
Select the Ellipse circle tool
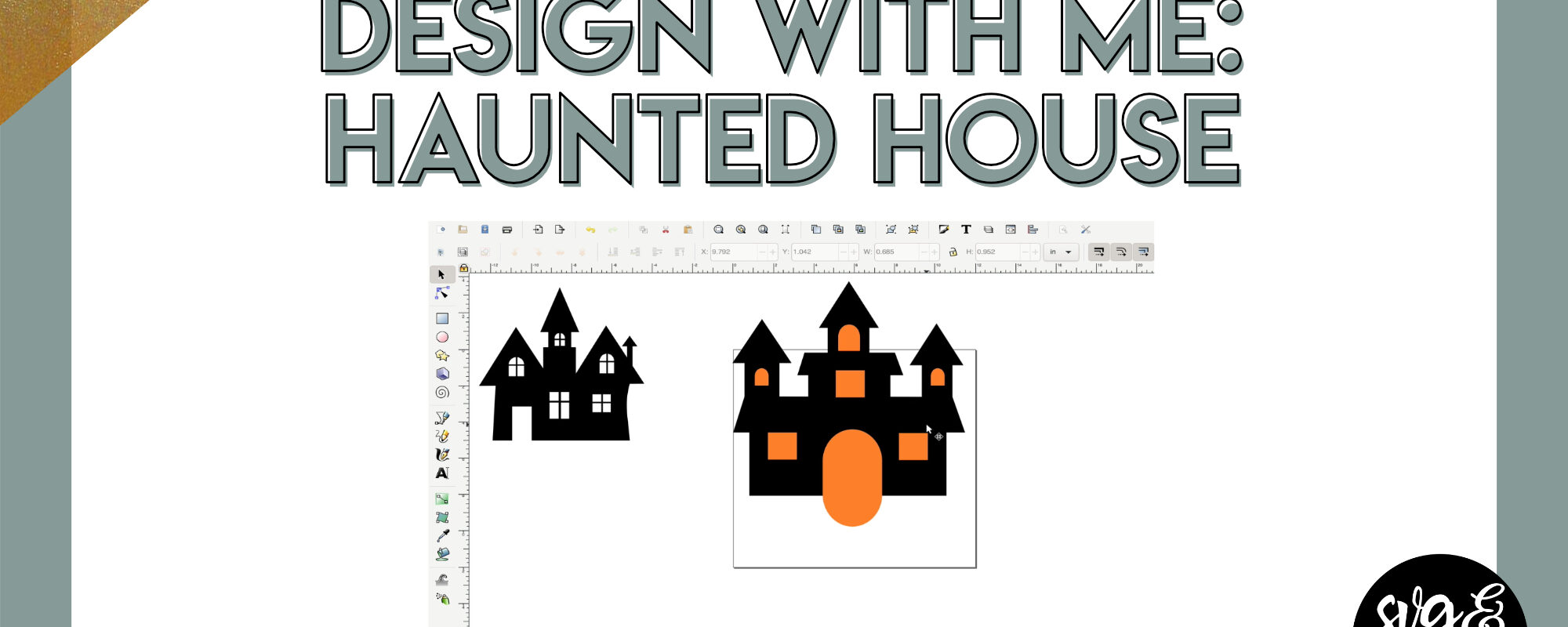tap(442, 337)
